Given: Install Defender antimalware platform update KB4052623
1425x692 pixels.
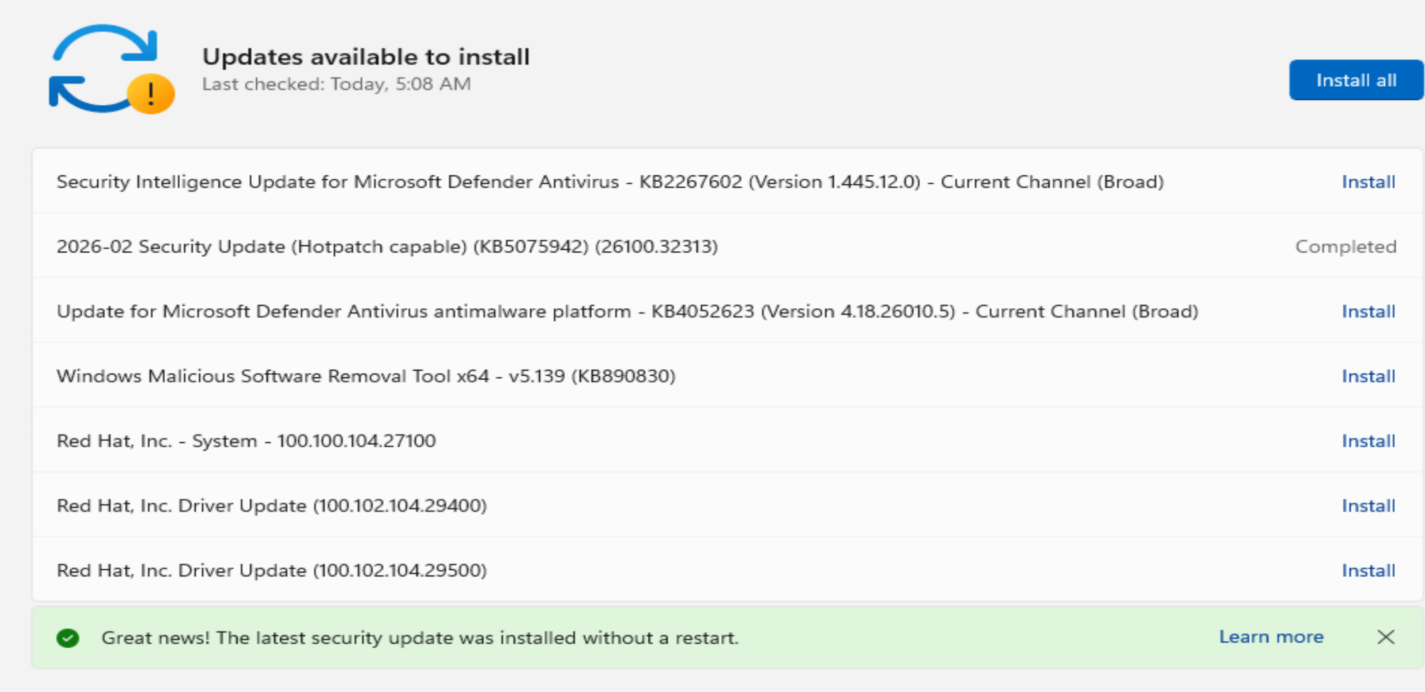Looking at the screenshot, I should tap(1368, 312).
